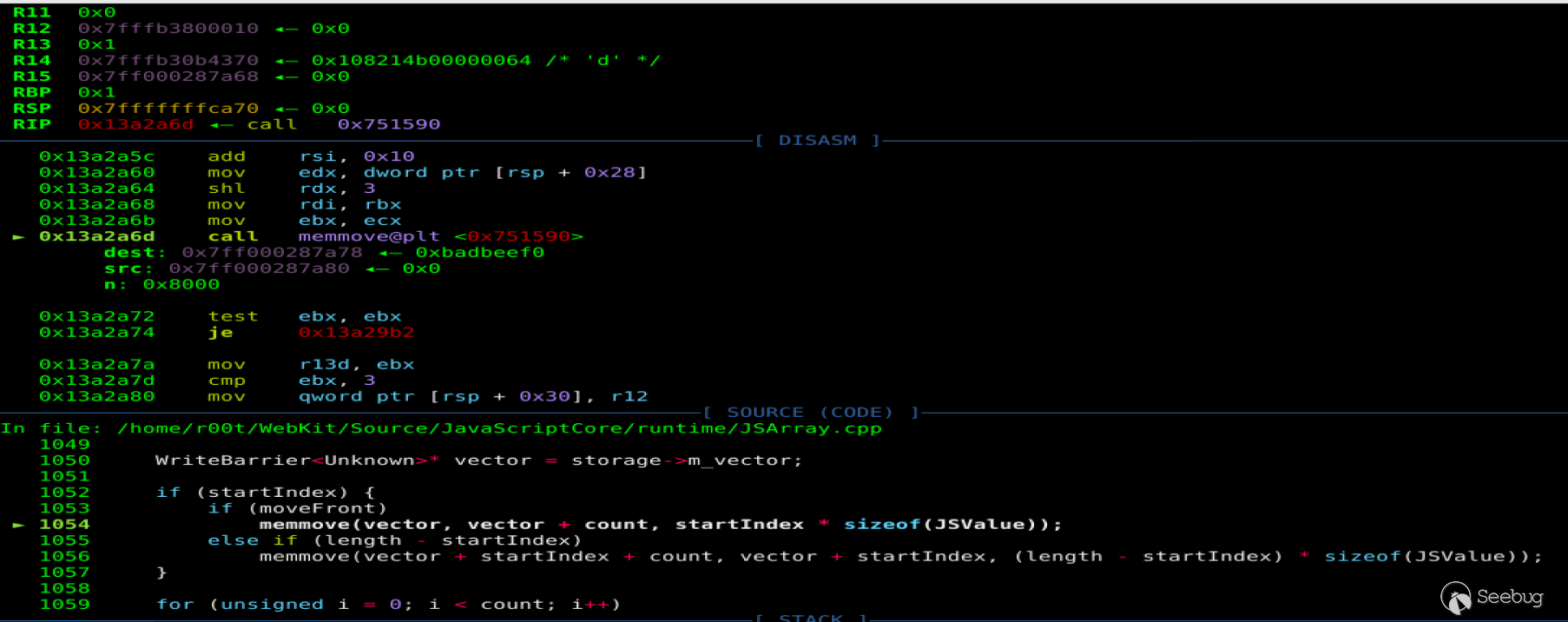Click operand qword ptr [rsp + 0x30], r12
This screenshot has height=622, width=1568.
(x=473, y=396)
